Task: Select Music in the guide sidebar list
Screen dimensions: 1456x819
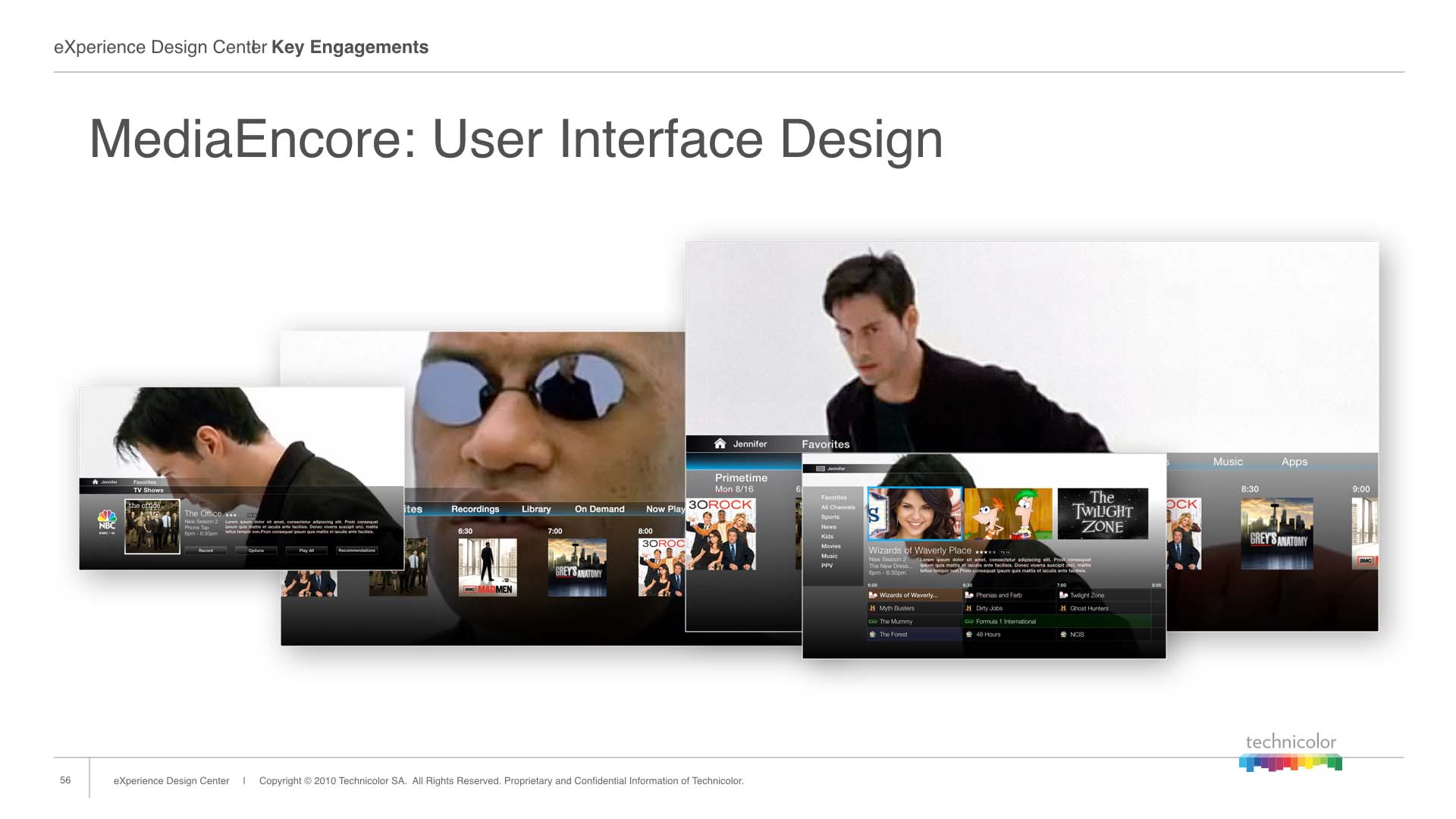Action: 830,556
